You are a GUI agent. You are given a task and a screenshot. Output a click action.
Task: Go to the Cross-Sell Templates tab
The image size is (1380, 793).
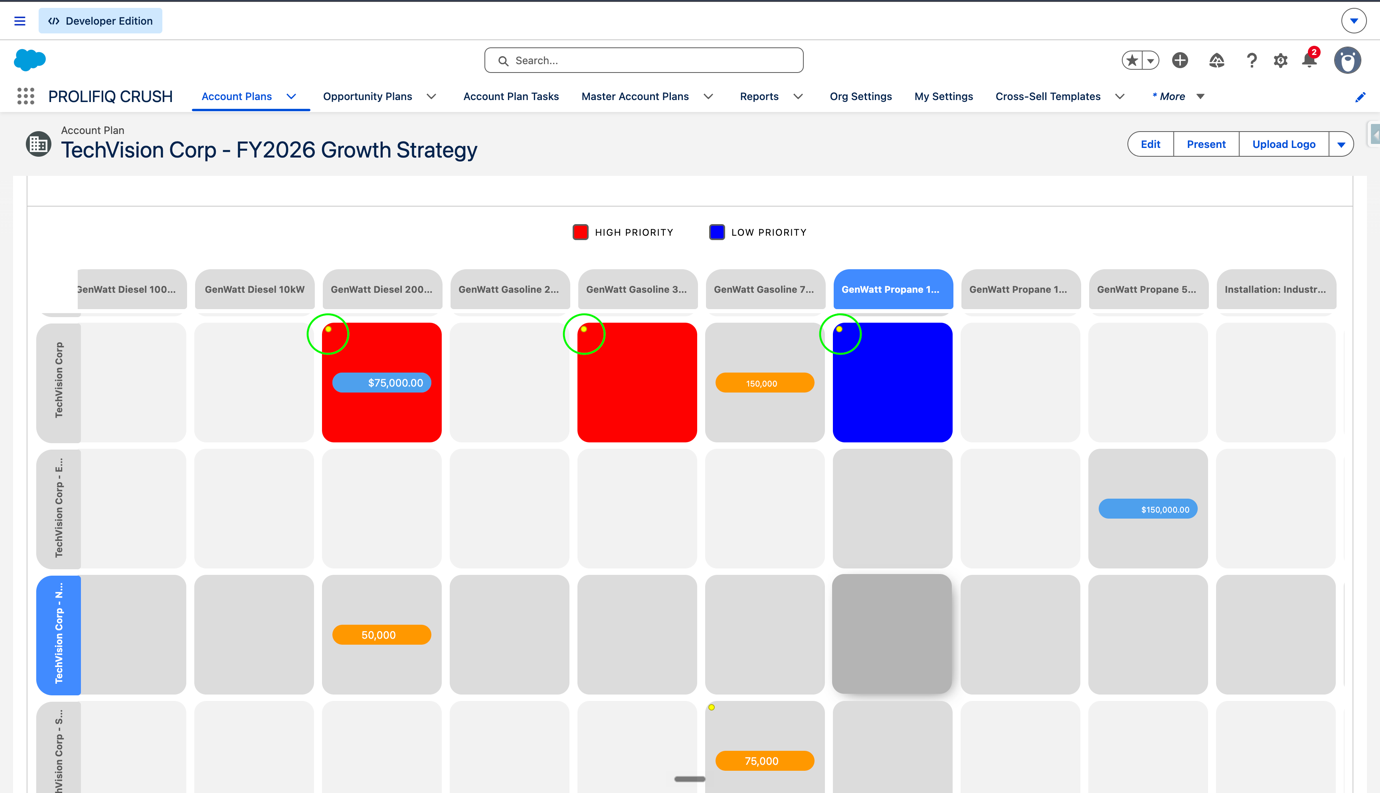click(1048, 97)
